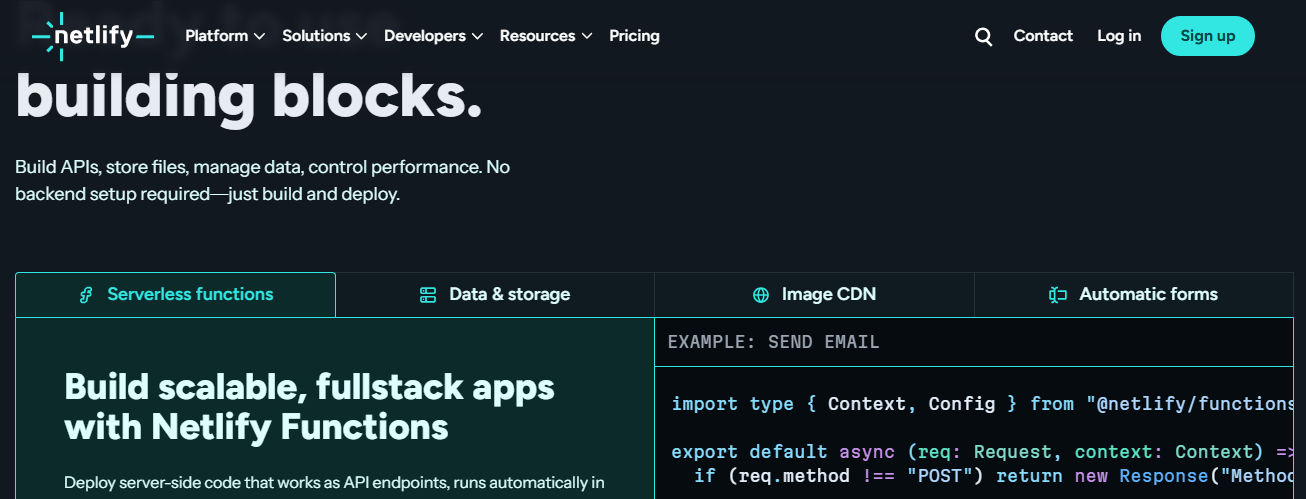Switch to the Image CDN tab
1306x499 pixels.
point(814,295)
